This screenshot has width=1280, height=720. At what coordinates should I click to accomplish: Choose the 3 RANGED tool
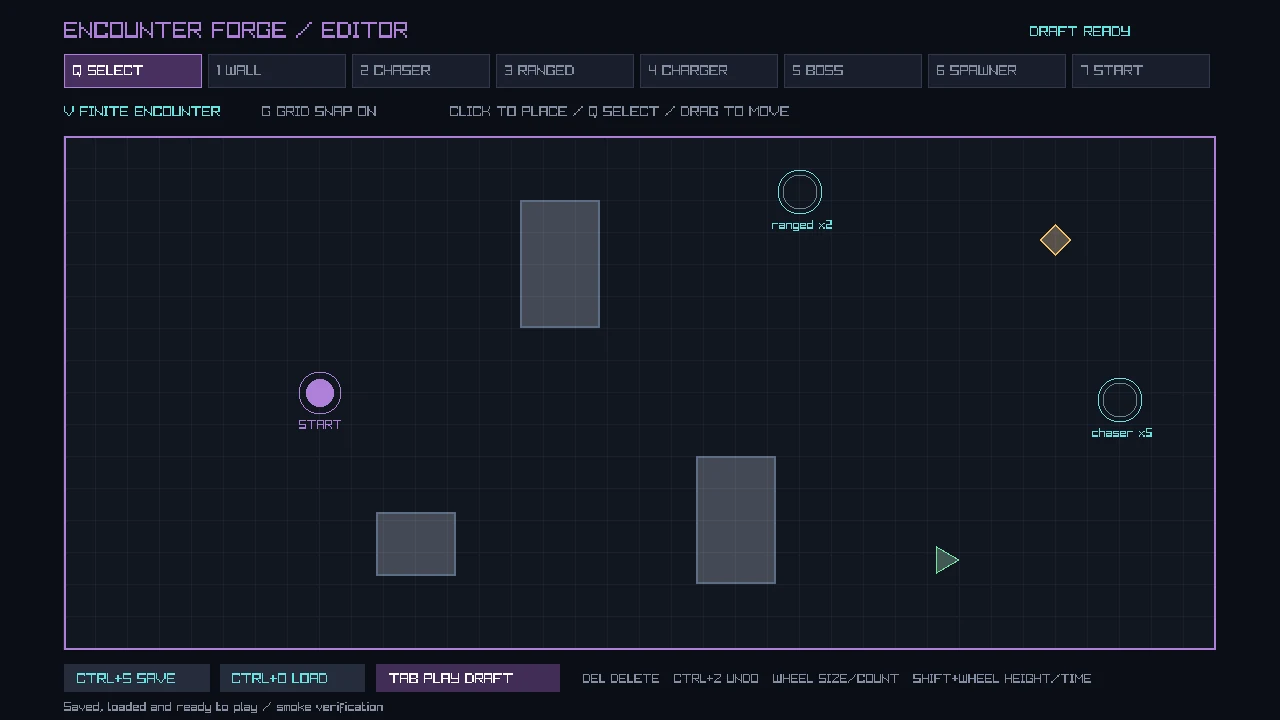point(565,71)
